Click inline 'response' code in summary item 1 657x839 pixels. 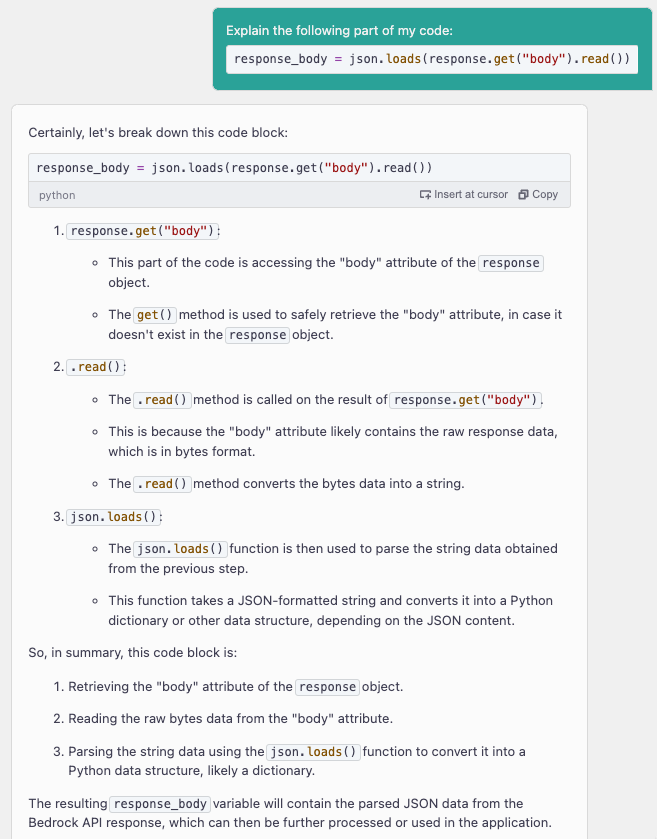pyautogui.click(x=327, y=687)
